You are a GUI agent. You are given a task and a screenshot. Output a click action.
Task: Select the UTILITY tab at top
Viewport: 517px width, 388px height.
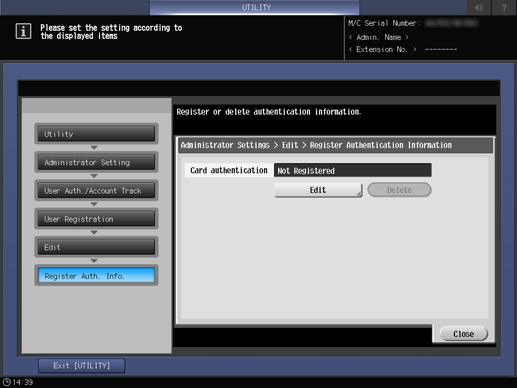coord(255,7)
